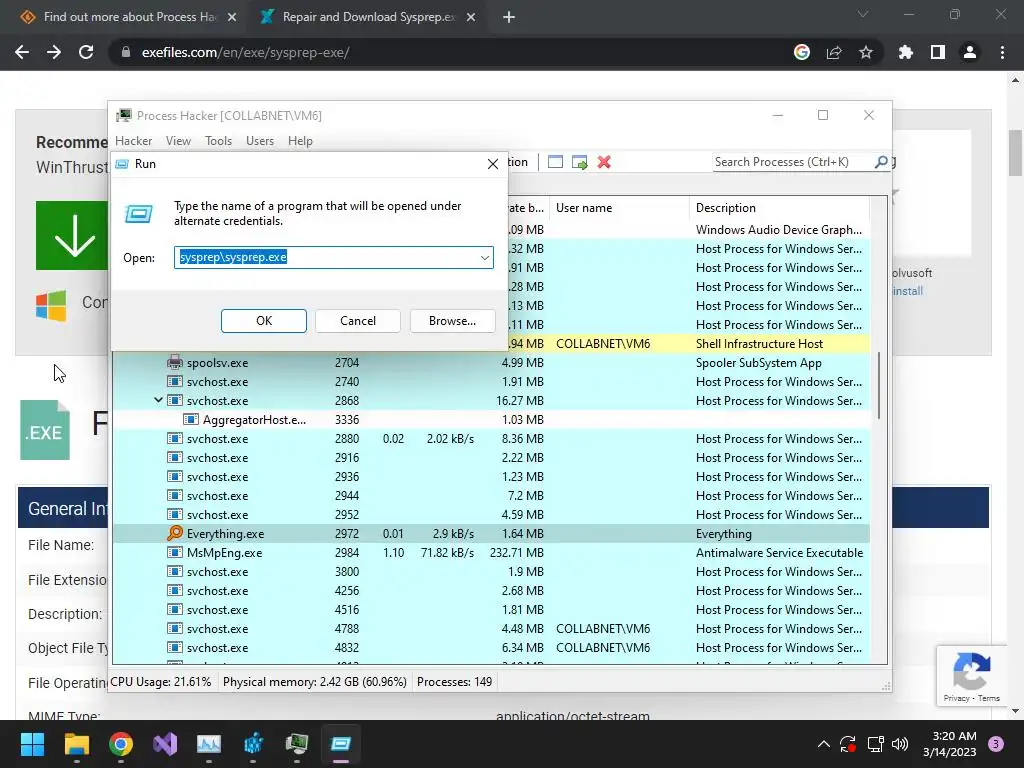The image size is (1024, 768).
Task: Open the Users menu
Action: [259, 141]
